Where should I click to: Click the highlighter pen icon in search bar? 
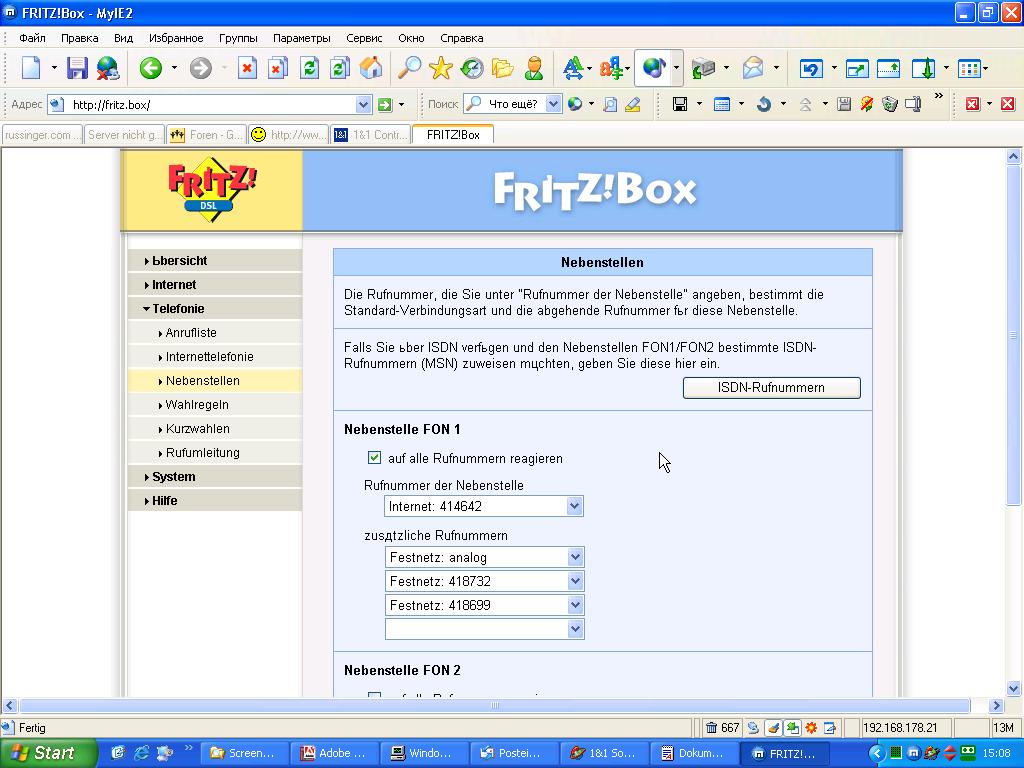[632, 104]
